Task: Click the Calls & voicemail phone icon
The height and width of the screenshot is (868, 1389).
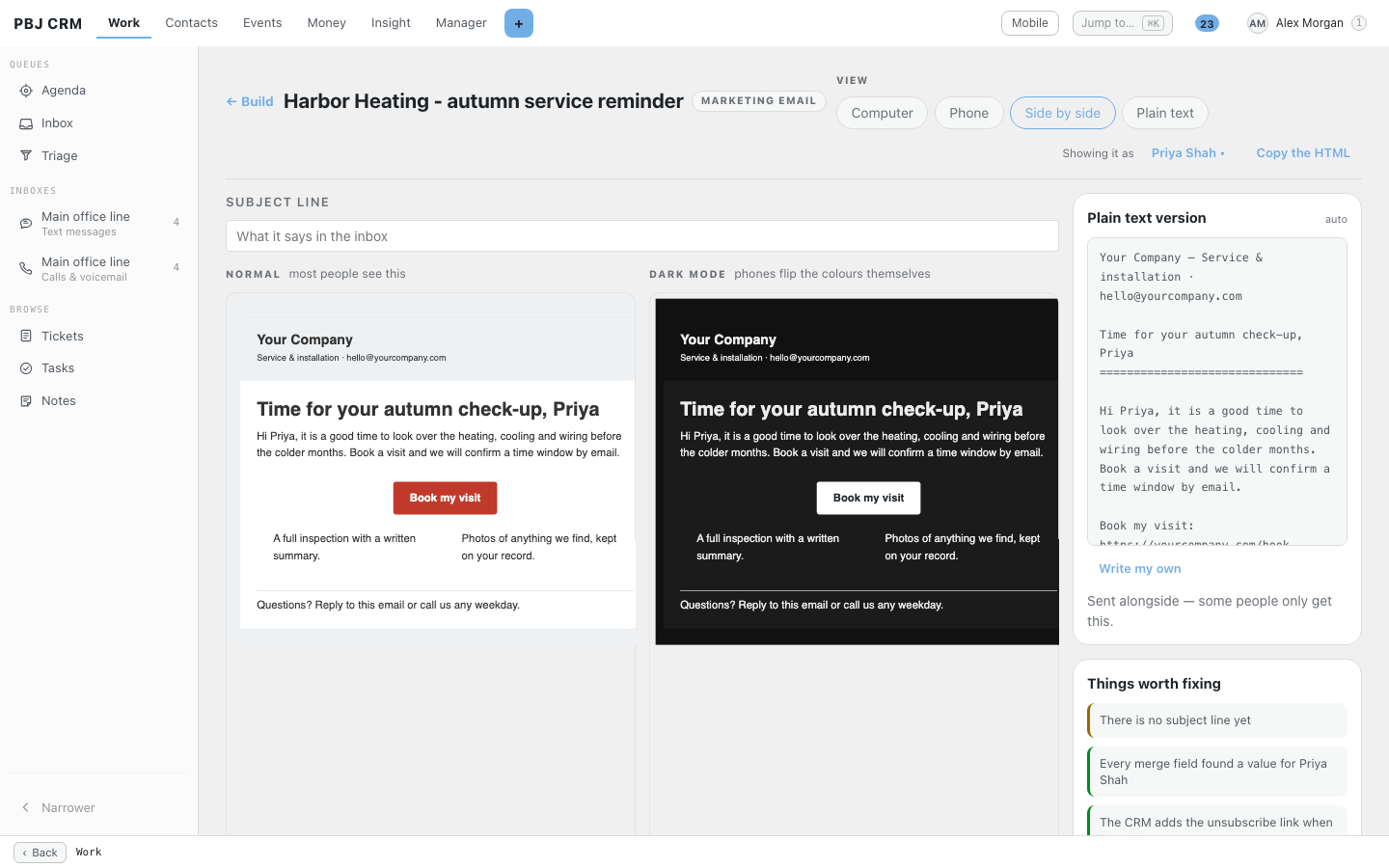Action: coord(26,268)
